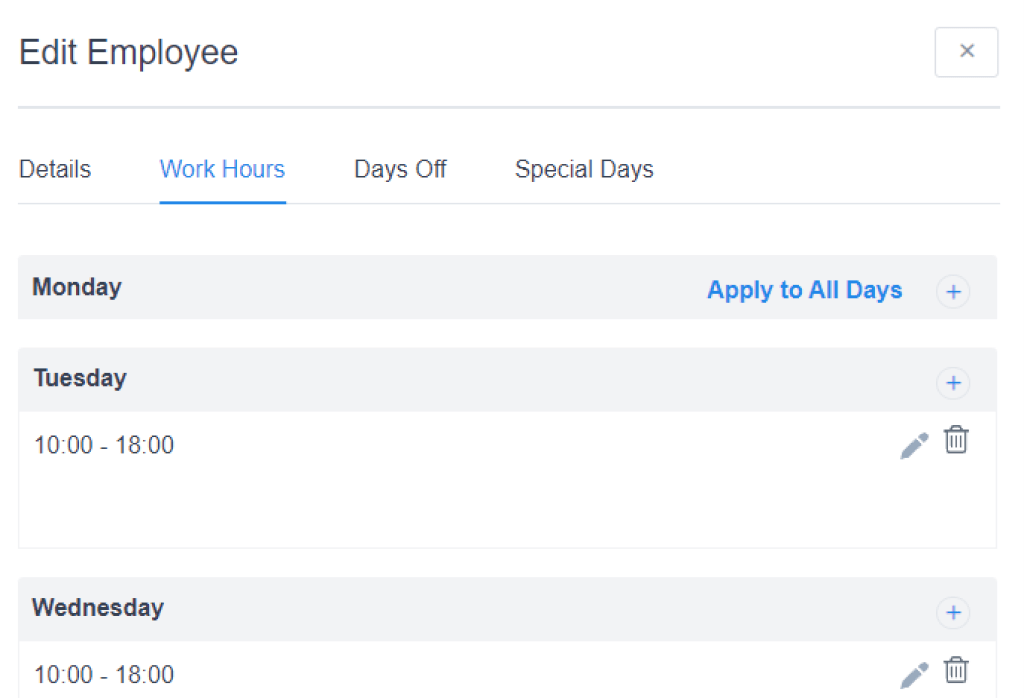This screenshot has height=698, width=1024.
Task: Edit Tuesday's 10:00 - 18:00 period
Action: pos(914,445)
